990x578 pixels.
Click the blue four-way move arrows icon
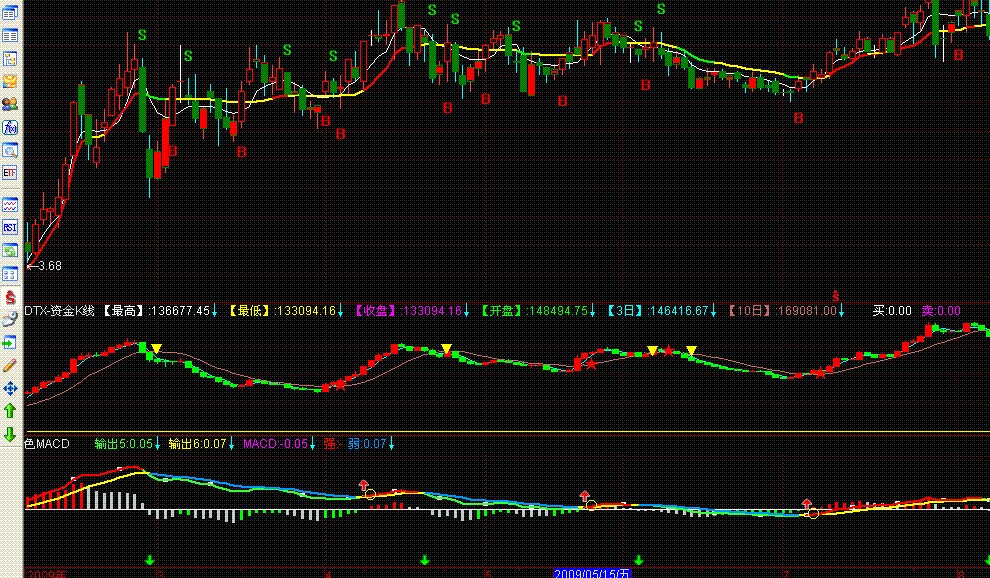[10, 388]
